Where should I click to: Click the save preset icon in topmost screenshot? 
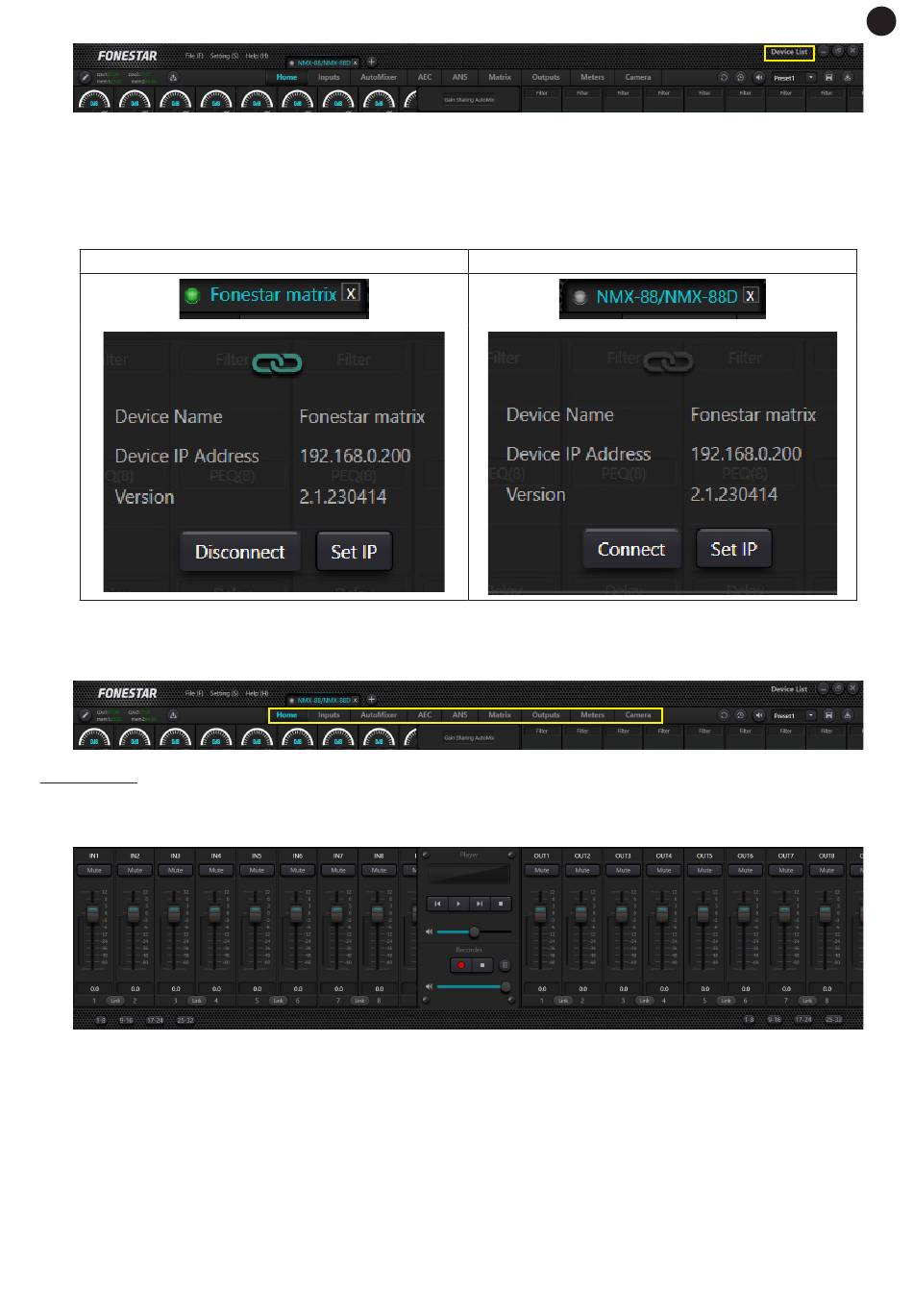click(x=828, y=78)
